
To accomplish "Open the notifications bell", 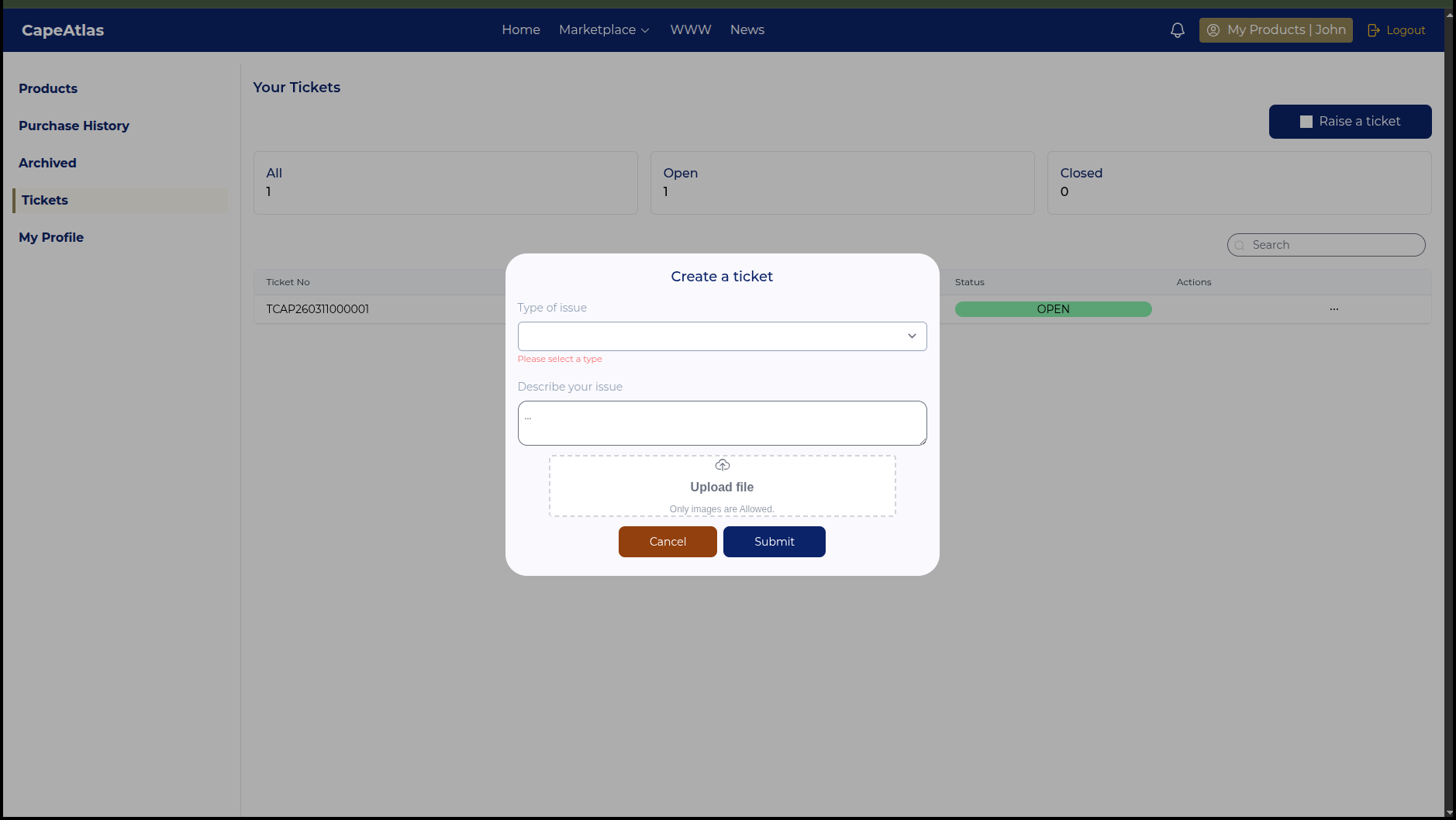I will [x=1177, y=30].
